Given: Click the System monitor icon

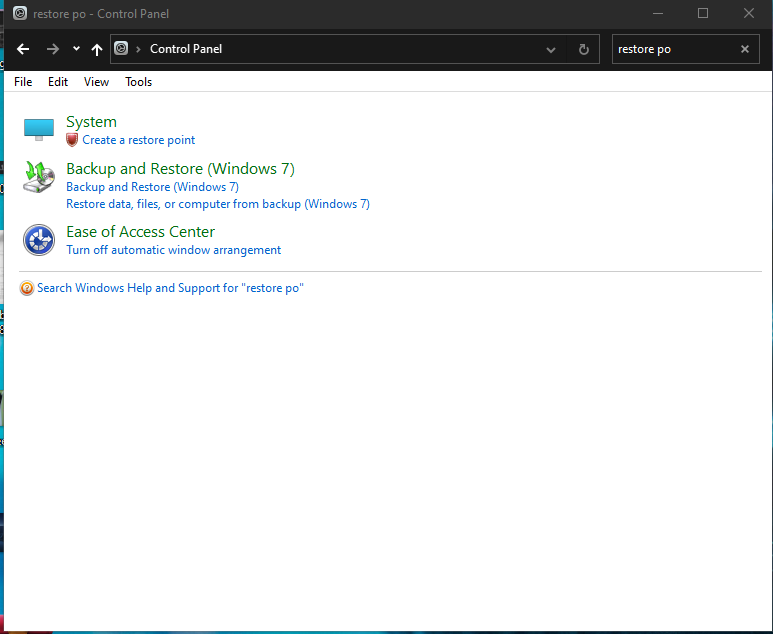Looking at the screenshot, I should tap(39, 130).
